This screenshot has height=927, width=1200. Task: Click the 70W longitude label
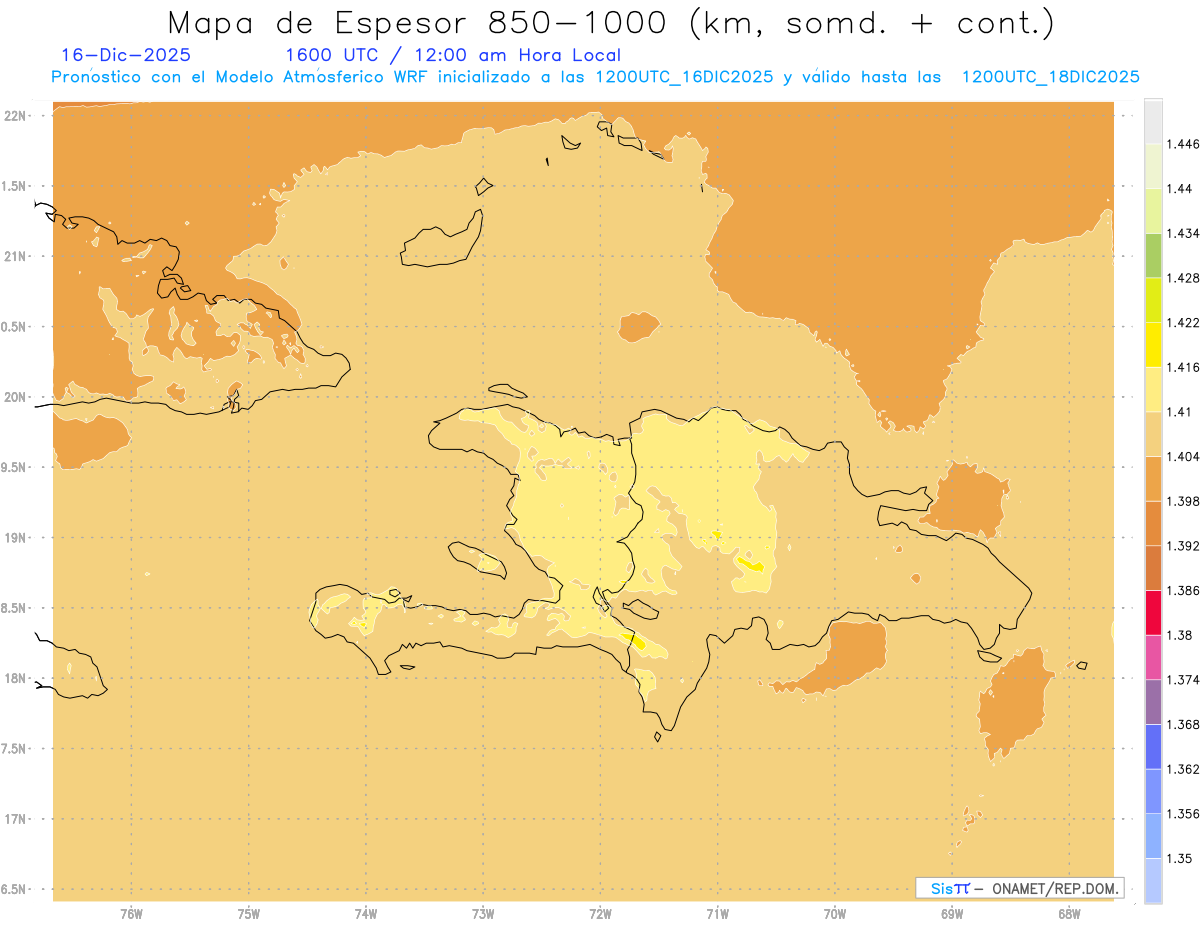(835, 914)
